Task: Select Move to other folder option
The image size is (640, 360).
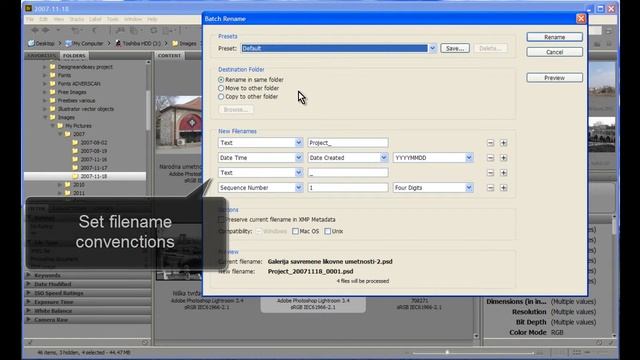Action: tap(221, 88)
